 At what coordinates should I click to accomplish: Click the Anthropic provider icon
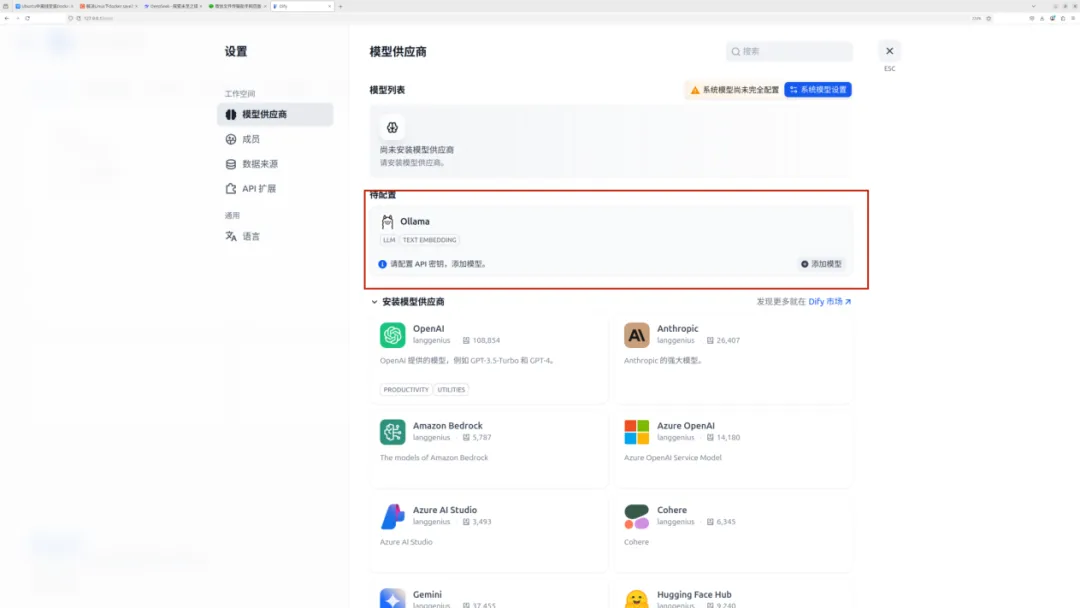pos(636,335)
